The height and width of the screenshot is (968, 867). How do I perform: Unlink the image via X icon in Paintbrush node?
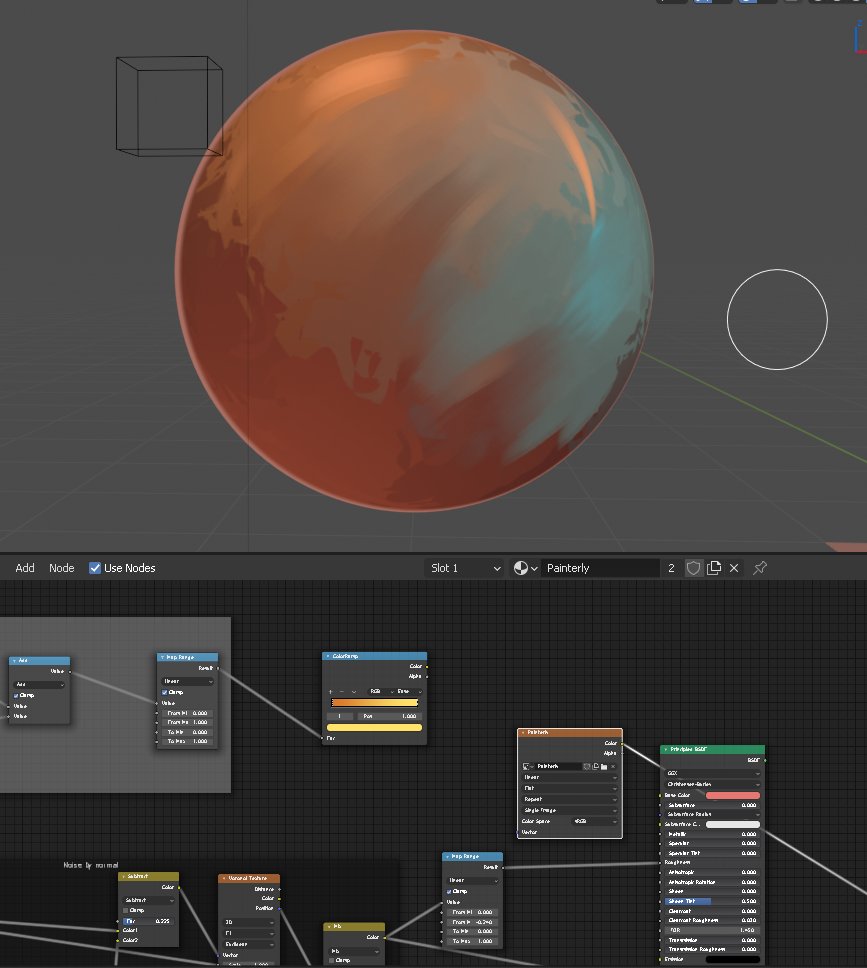click(613, 766)
